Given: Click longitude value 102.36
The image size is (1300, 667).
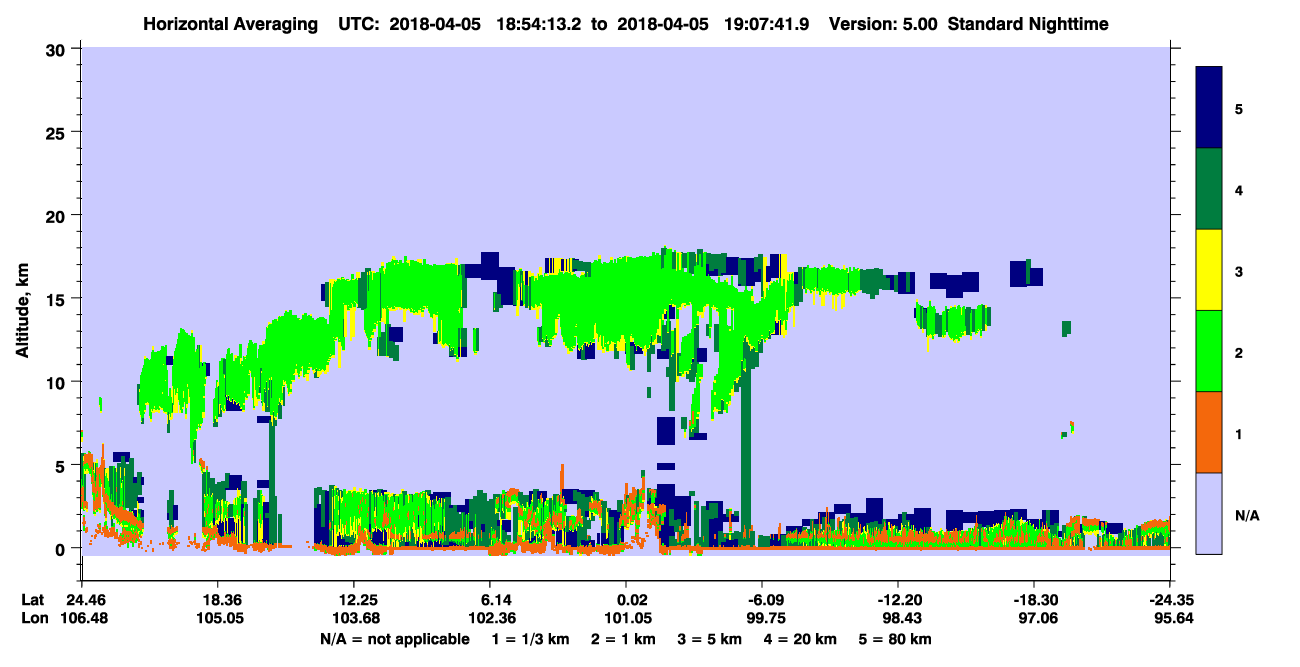Looking at the screenshot, I should [x=490, y=618].
